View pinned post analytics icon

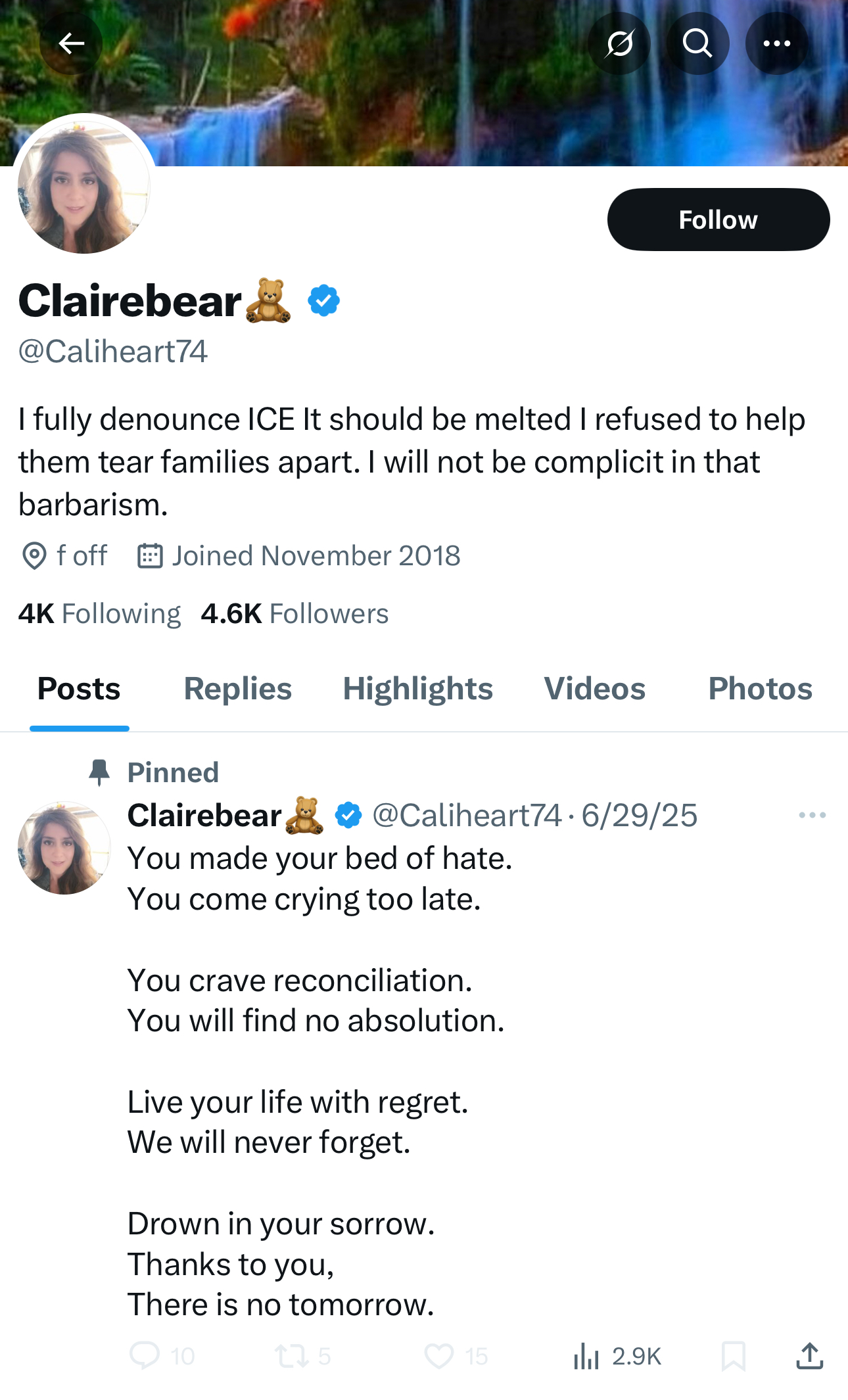click(x=586, y=1355)
